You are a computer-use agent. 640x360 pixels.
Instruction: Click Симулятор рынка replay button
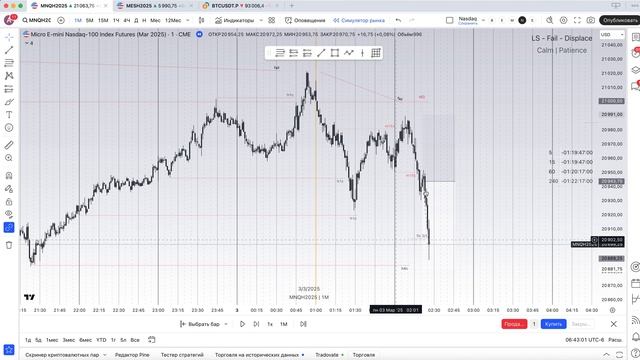pos(359,20)
